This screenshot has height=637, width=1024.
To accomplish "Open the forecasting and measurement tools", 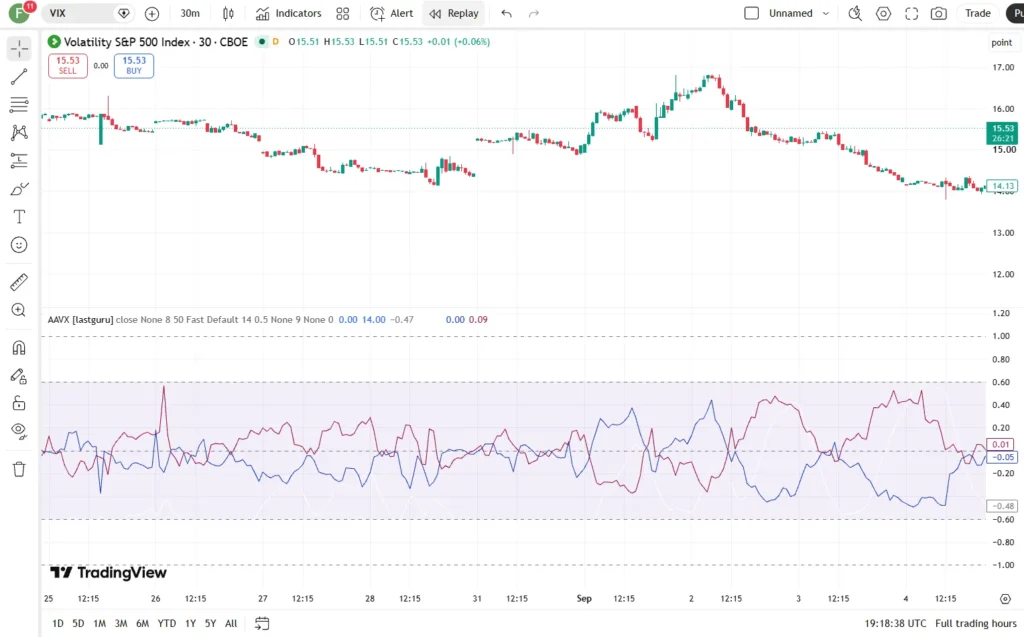I will coord(19,161).
